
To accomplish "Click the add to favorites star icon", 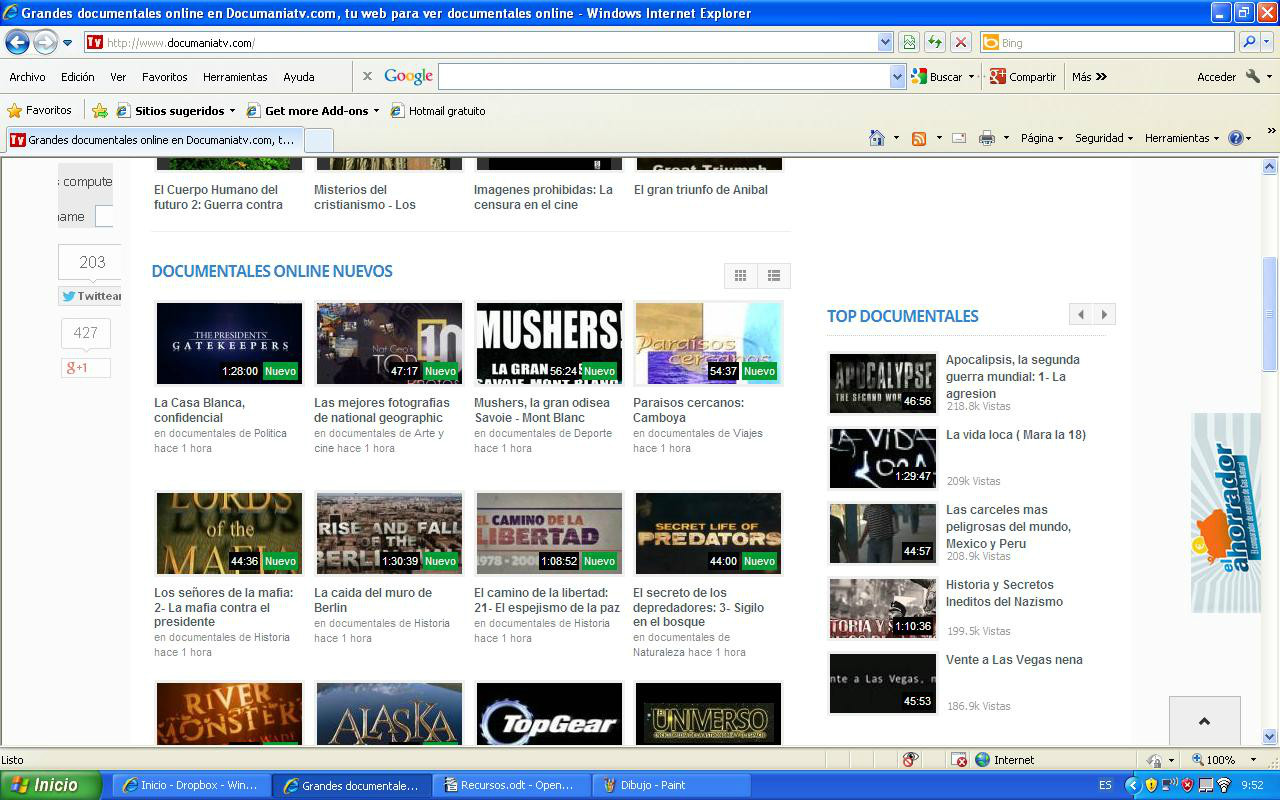I will (x=99, y=111).
